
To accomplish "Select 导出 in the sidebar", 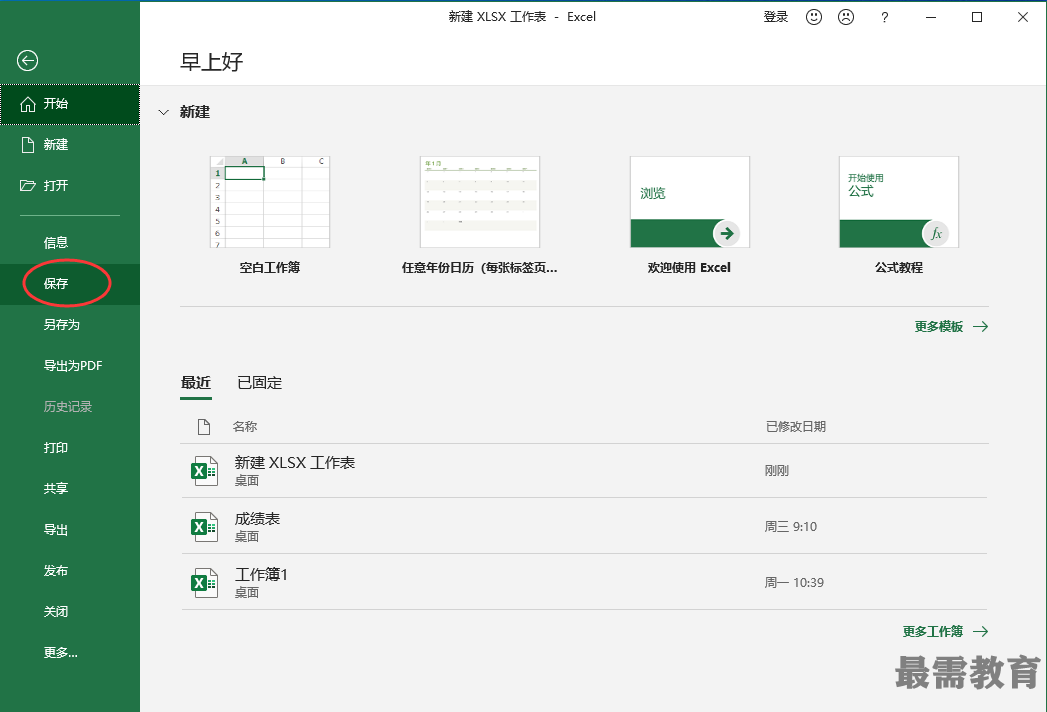I will [70, 530].
